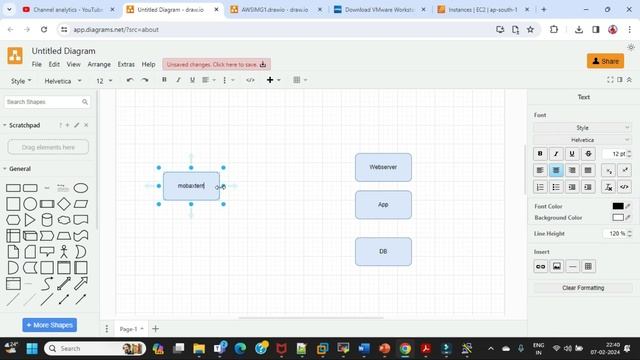Open the Extras menu
Image resolution: width=640 pixels, height=360 pixels.
point(126,64)
